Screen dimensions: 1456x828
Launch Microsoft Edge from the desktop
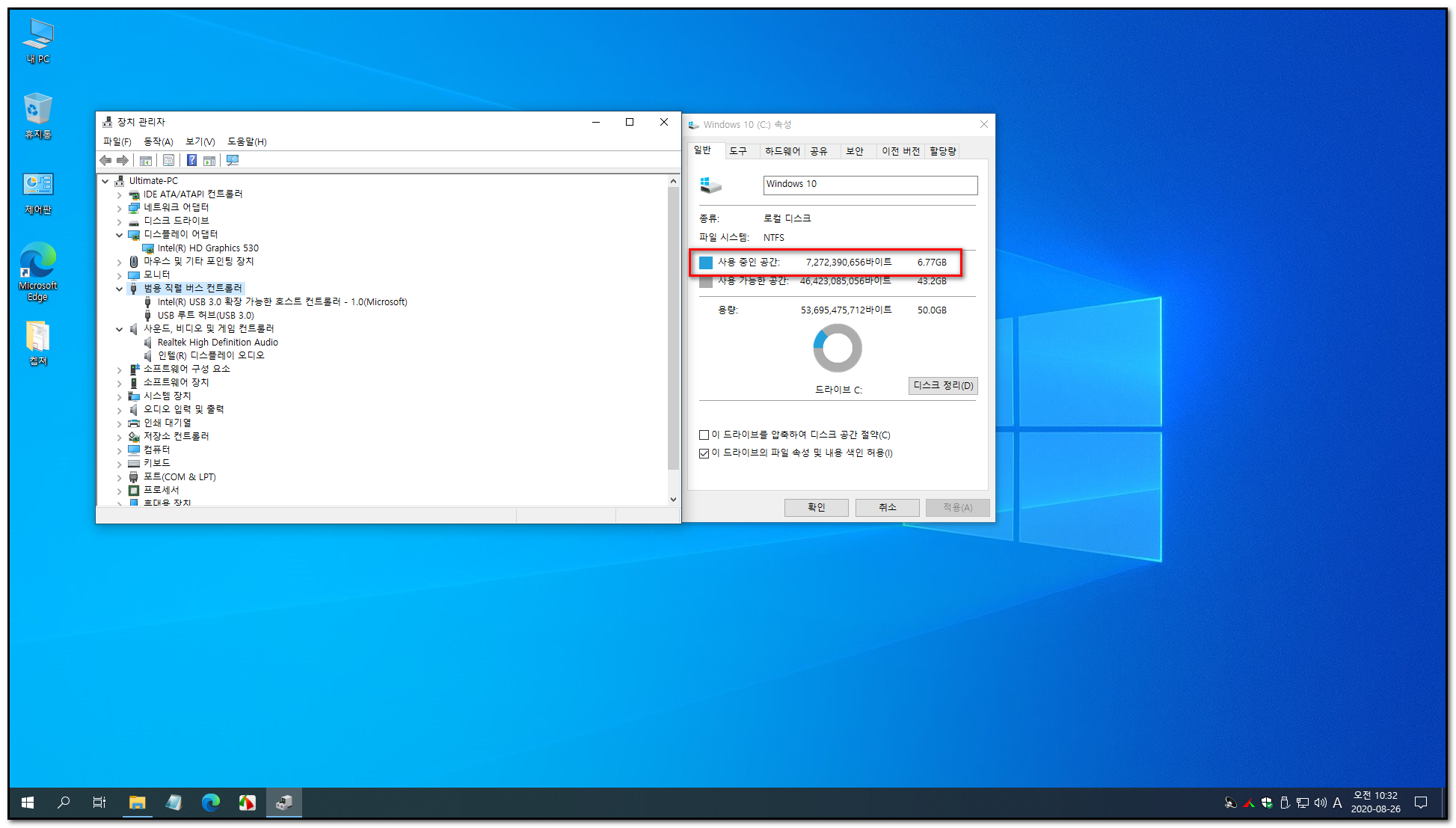pos(38,272)
